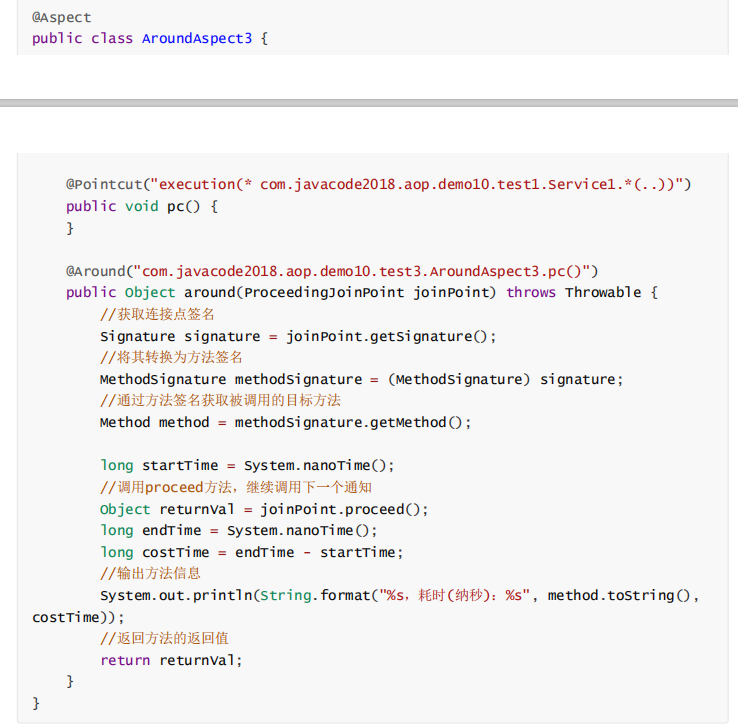Click the comment 获取连接点签名
Viewport: 738px width, 725px height.
[157, 315]
